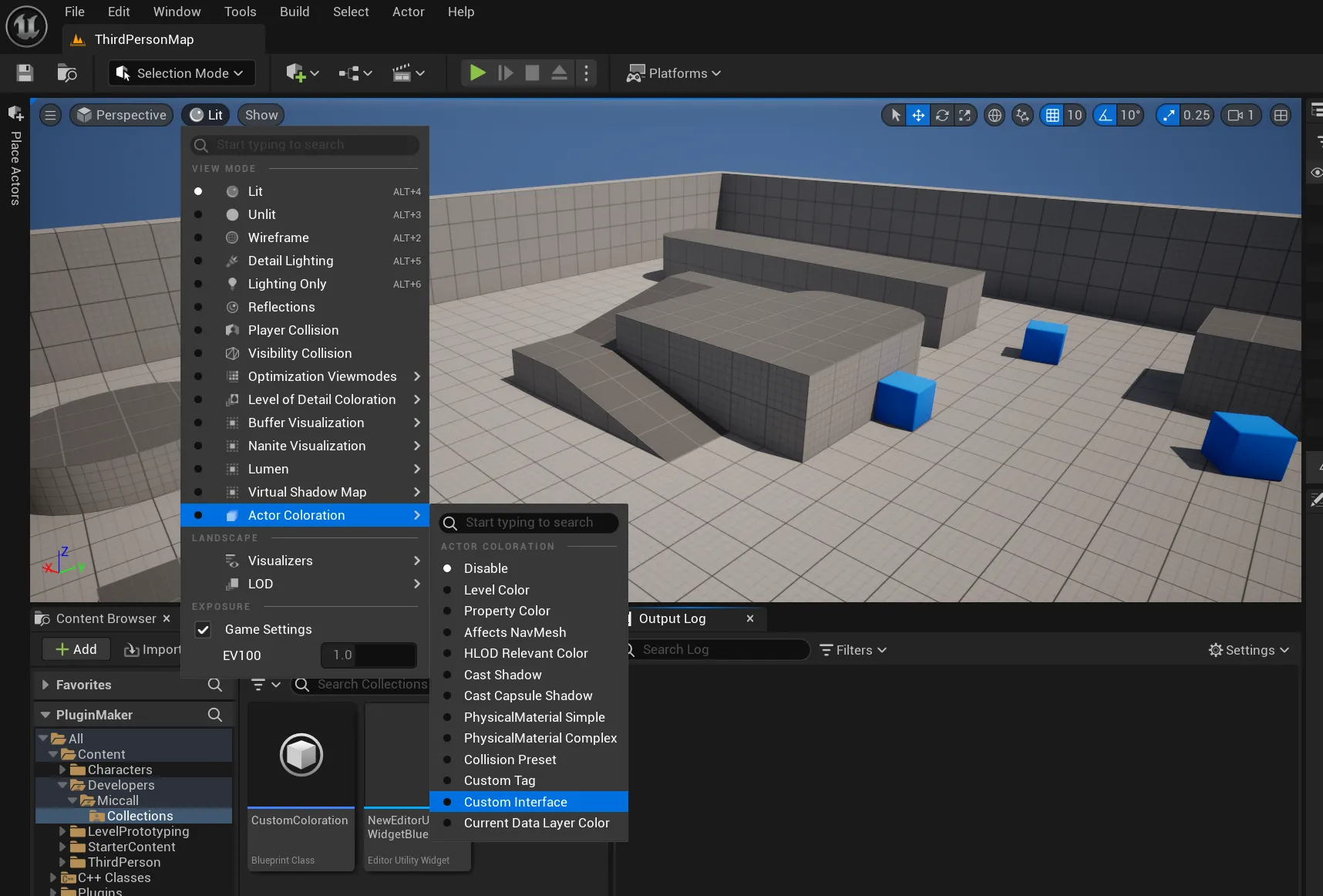Viewport: 1323px width, 896px height.
Task: Toggle the Game Settings checkbox
Action: click(203, 630)
